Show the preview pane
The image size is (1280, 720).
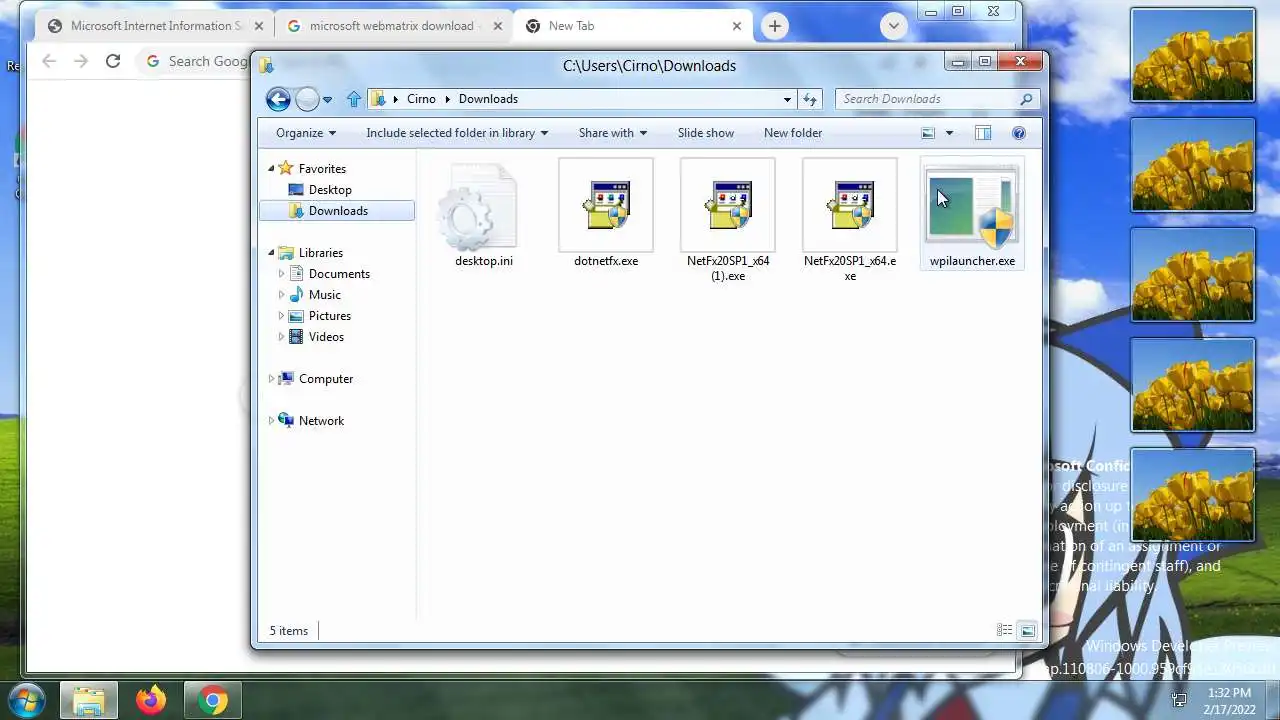tap(983, 133)
